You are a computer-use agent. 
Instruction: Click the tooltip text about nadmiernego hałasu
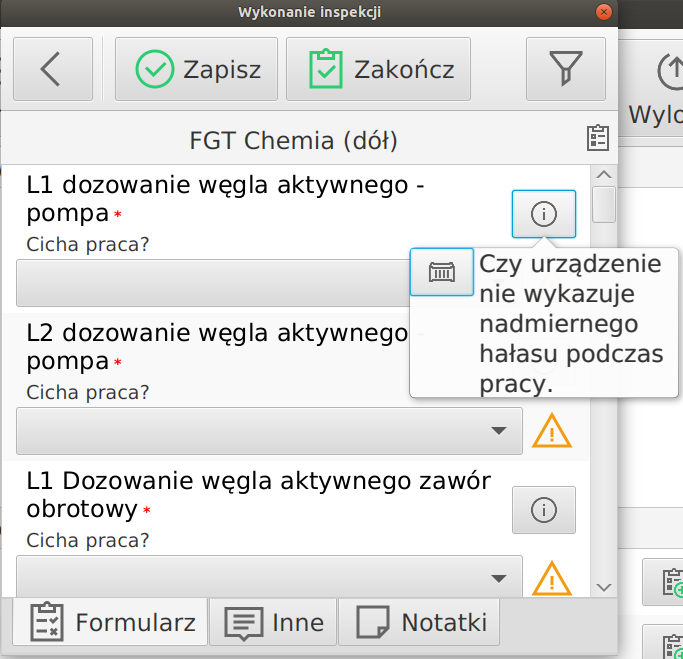click(x=571, y=324)
